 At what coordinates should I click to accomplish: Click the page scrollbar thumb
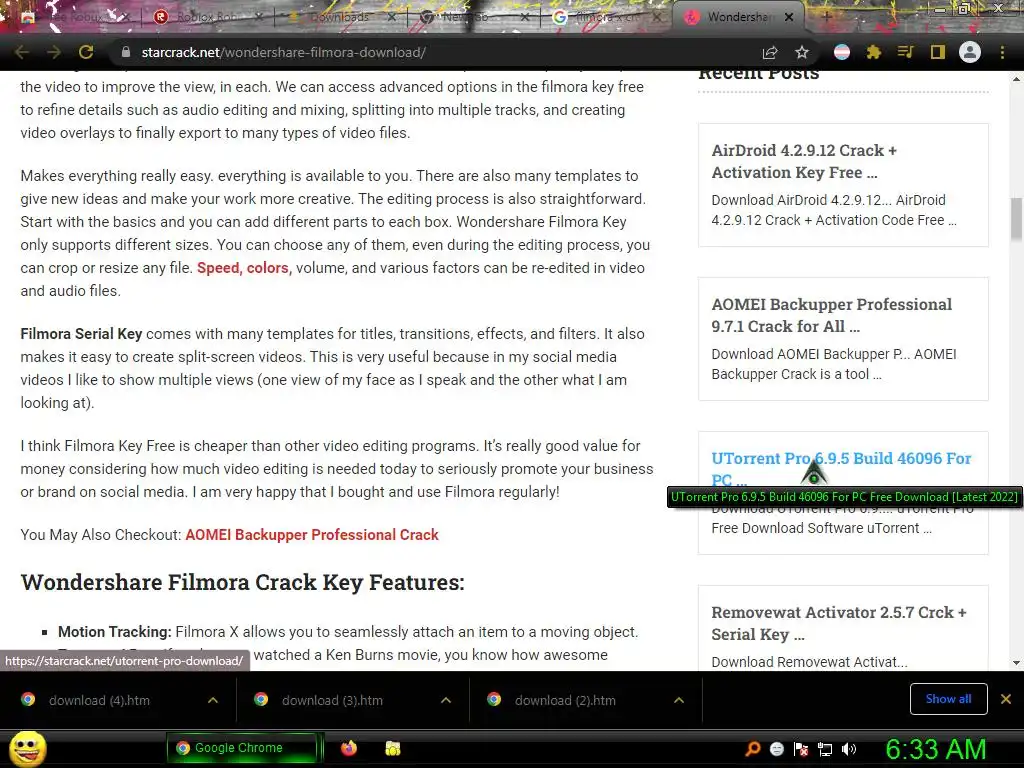pyautogui.click(x=1016, y=219)
